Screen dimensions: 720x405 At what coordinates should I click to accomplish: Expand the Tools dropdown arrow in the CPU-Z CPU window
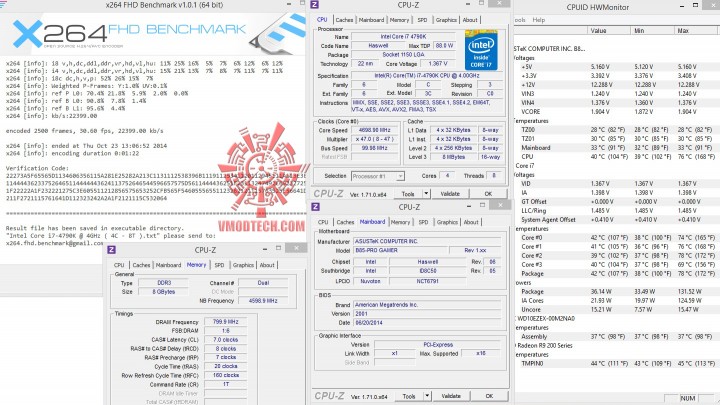pyautogui.click(x=426, y=194)
